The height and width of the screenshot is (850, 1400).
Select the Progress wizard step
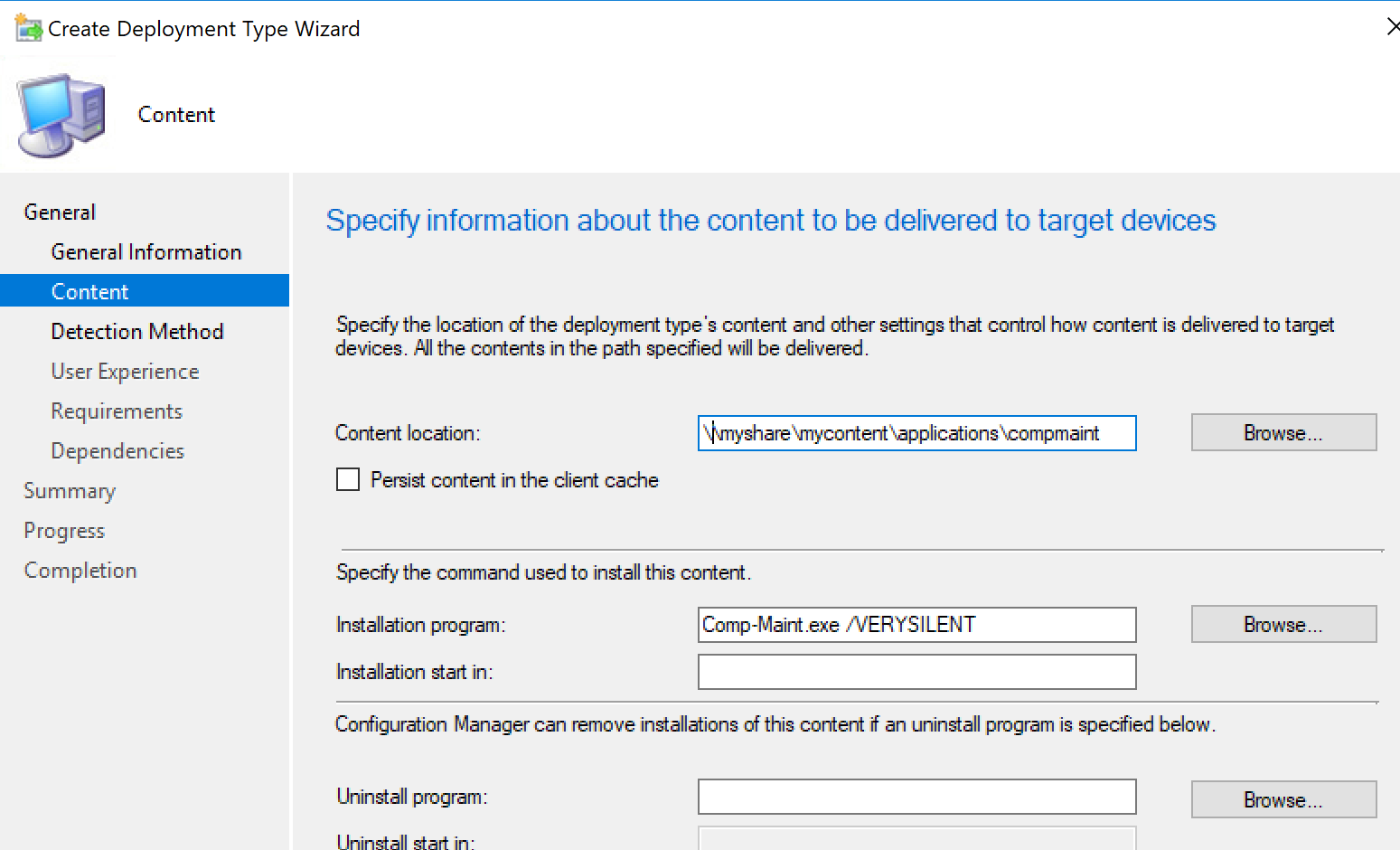click(x=64, y=530)
